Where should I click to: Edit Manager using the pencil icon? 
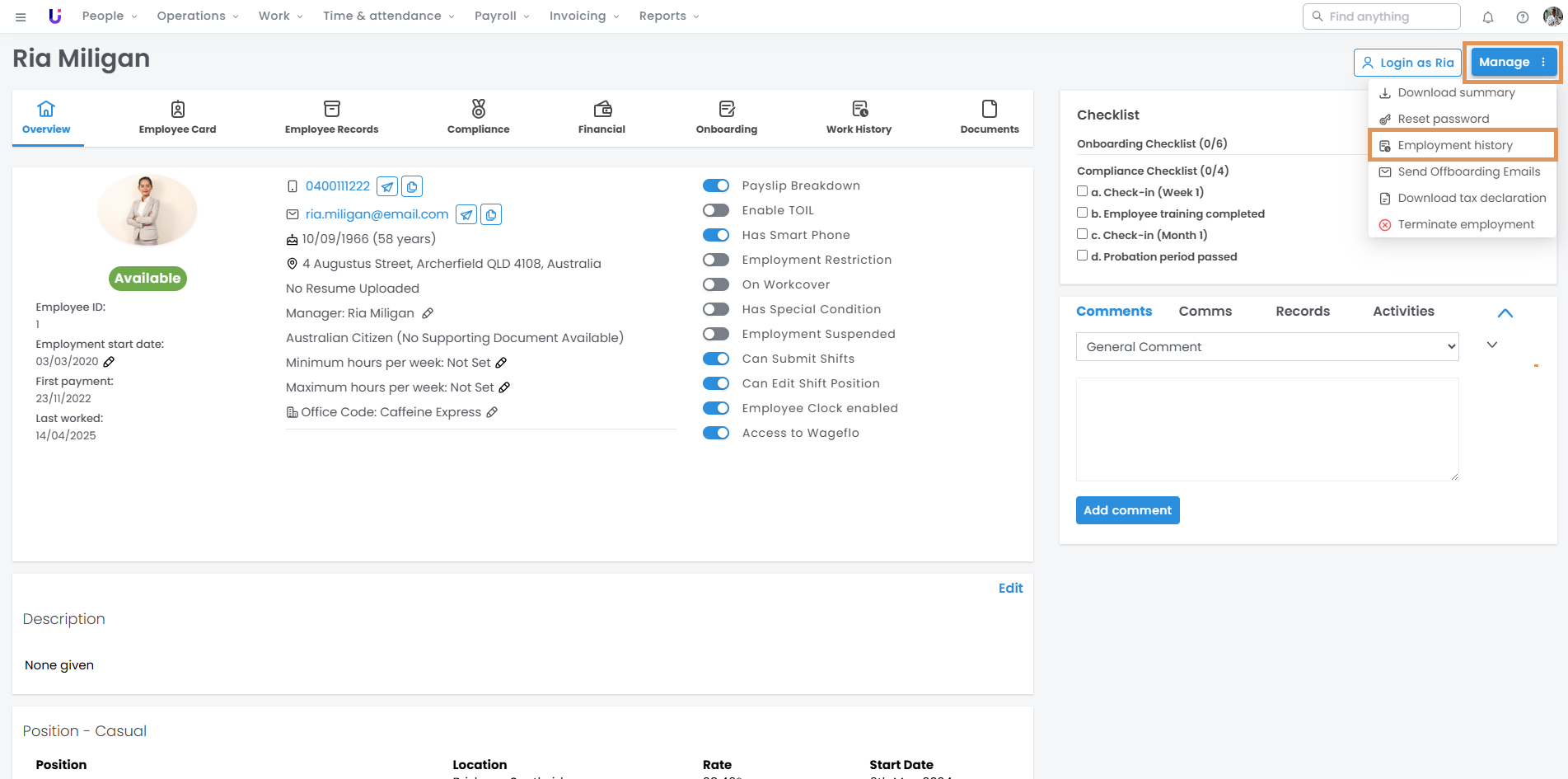[x=428, y=313]
